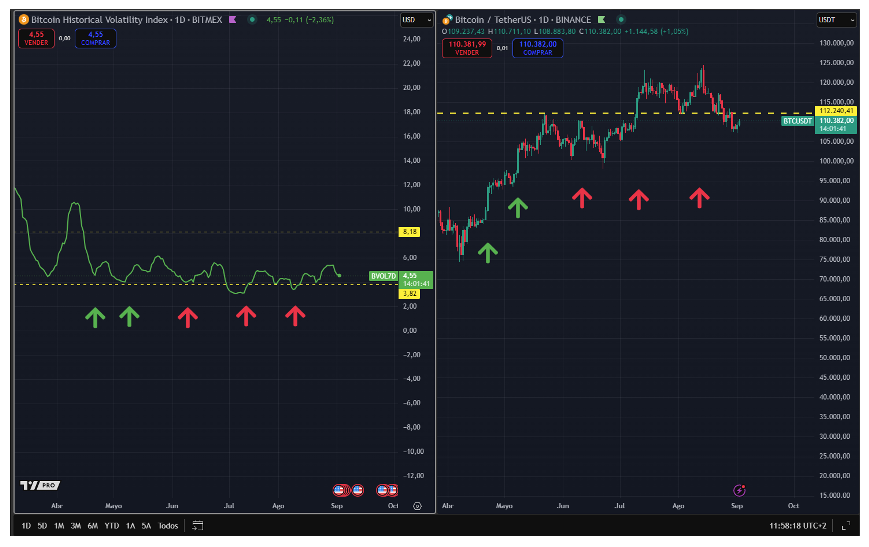Click the 4,55 −0,11 (−2,36%) change text
Viewport: 869px width, 547px height.
(x=300, y=19)
